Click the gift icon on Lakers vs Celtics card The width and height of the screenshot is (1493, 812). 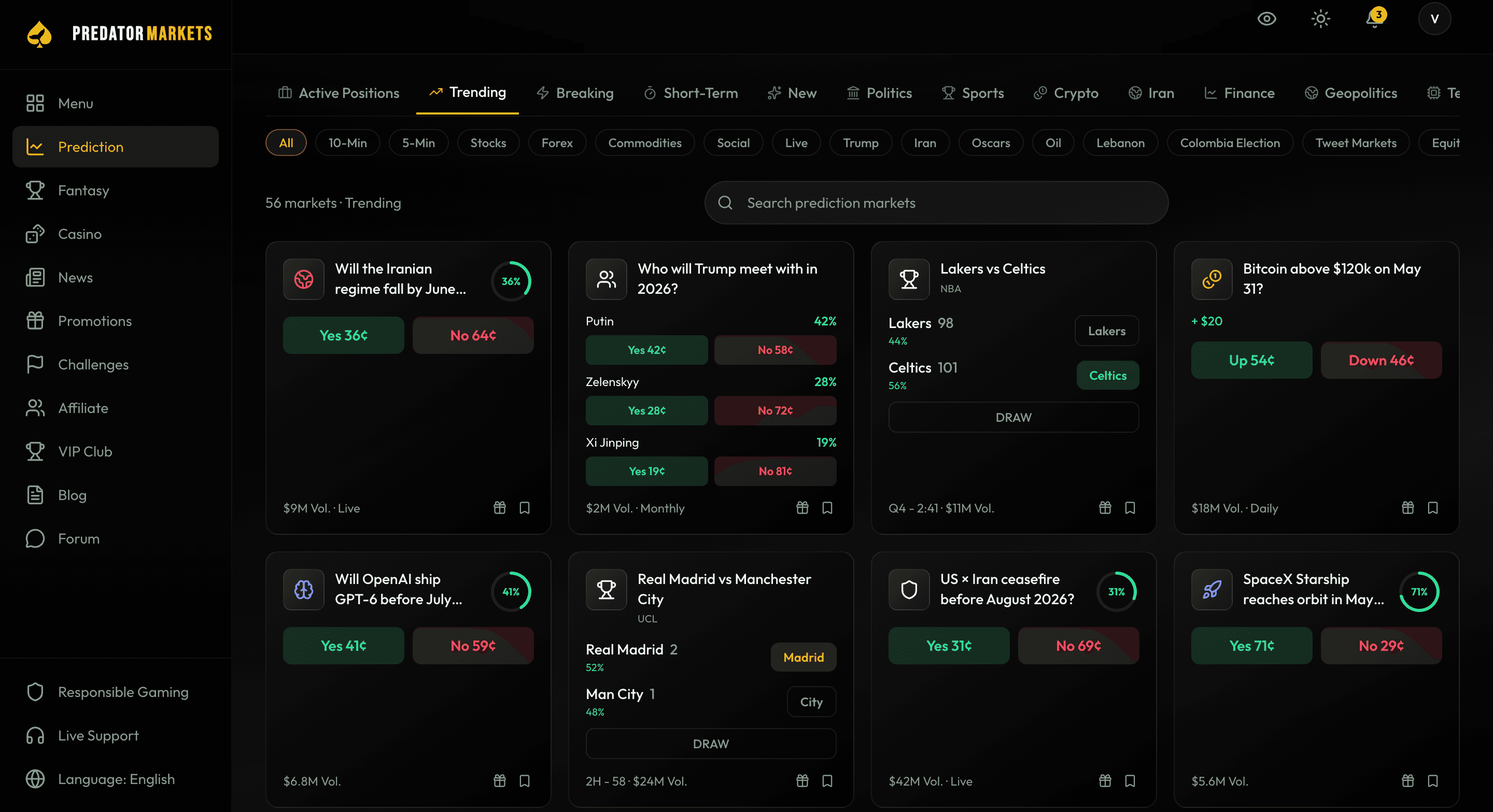[1105, 507]
